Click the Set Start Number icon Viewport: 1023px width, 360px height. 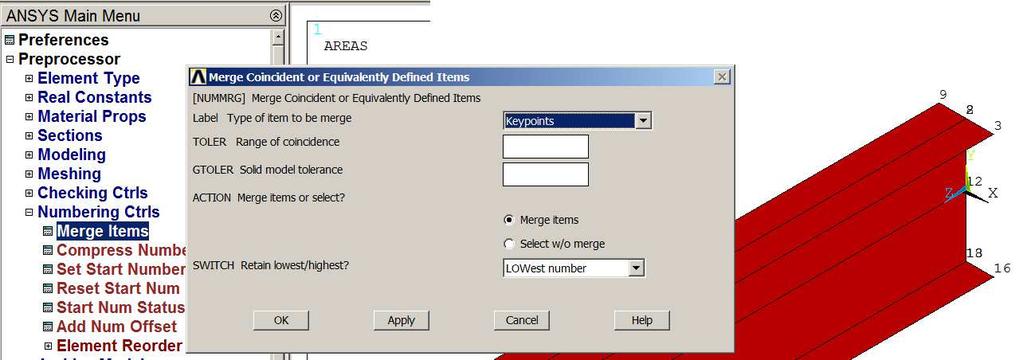tap(48, 269)
